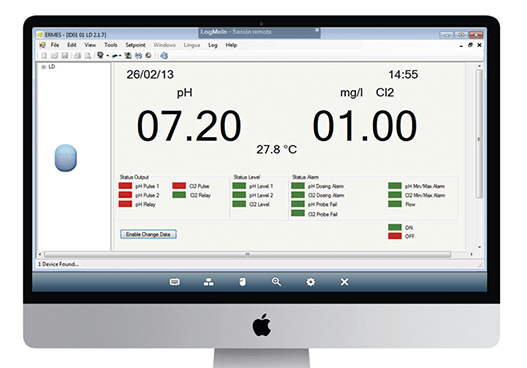Click the LogMeIn keyboard icon
The image size is (527, 368).
coord(174,282)
